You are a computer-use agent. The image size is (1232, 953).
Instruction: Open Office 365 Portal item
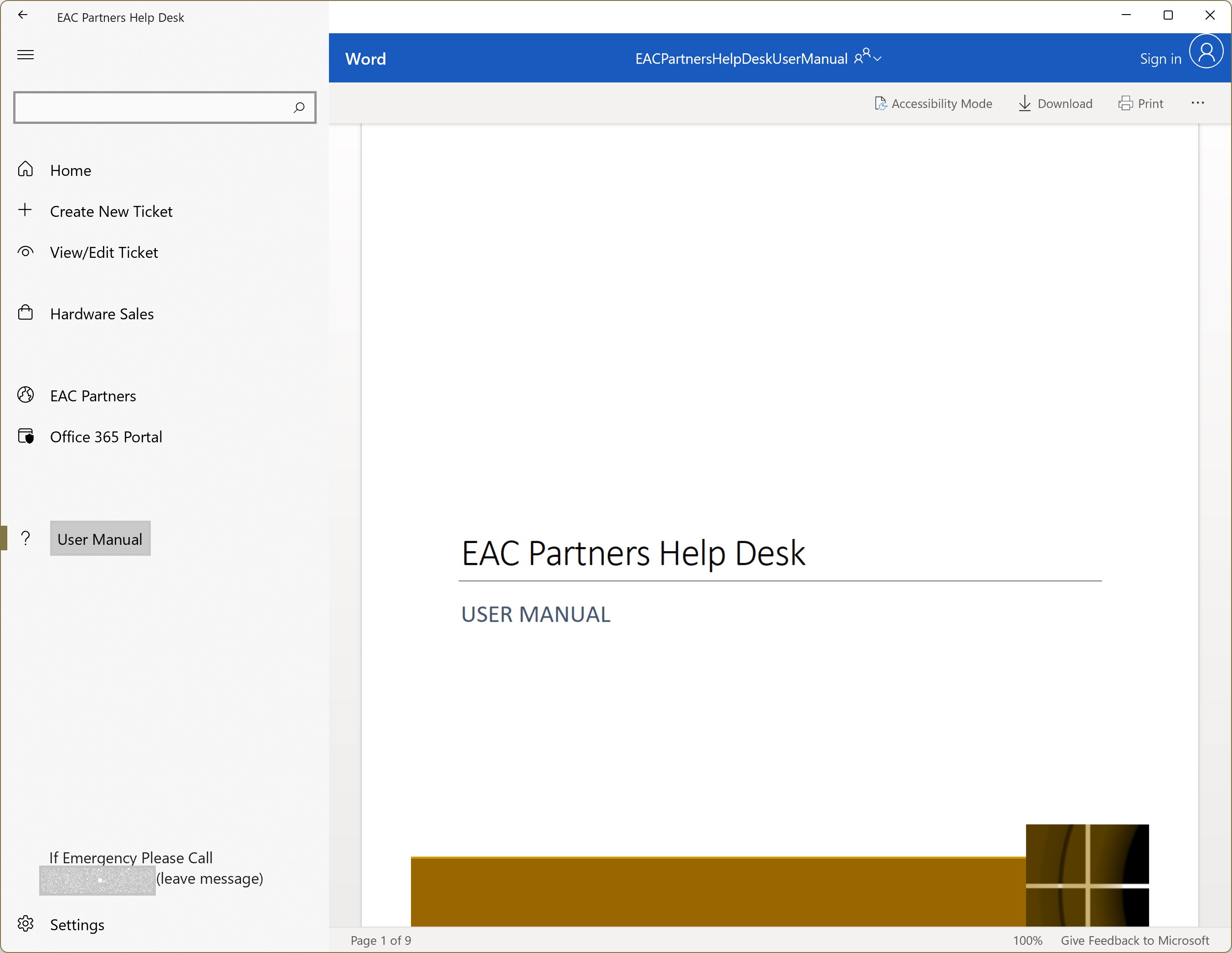(x=106, y=436)
